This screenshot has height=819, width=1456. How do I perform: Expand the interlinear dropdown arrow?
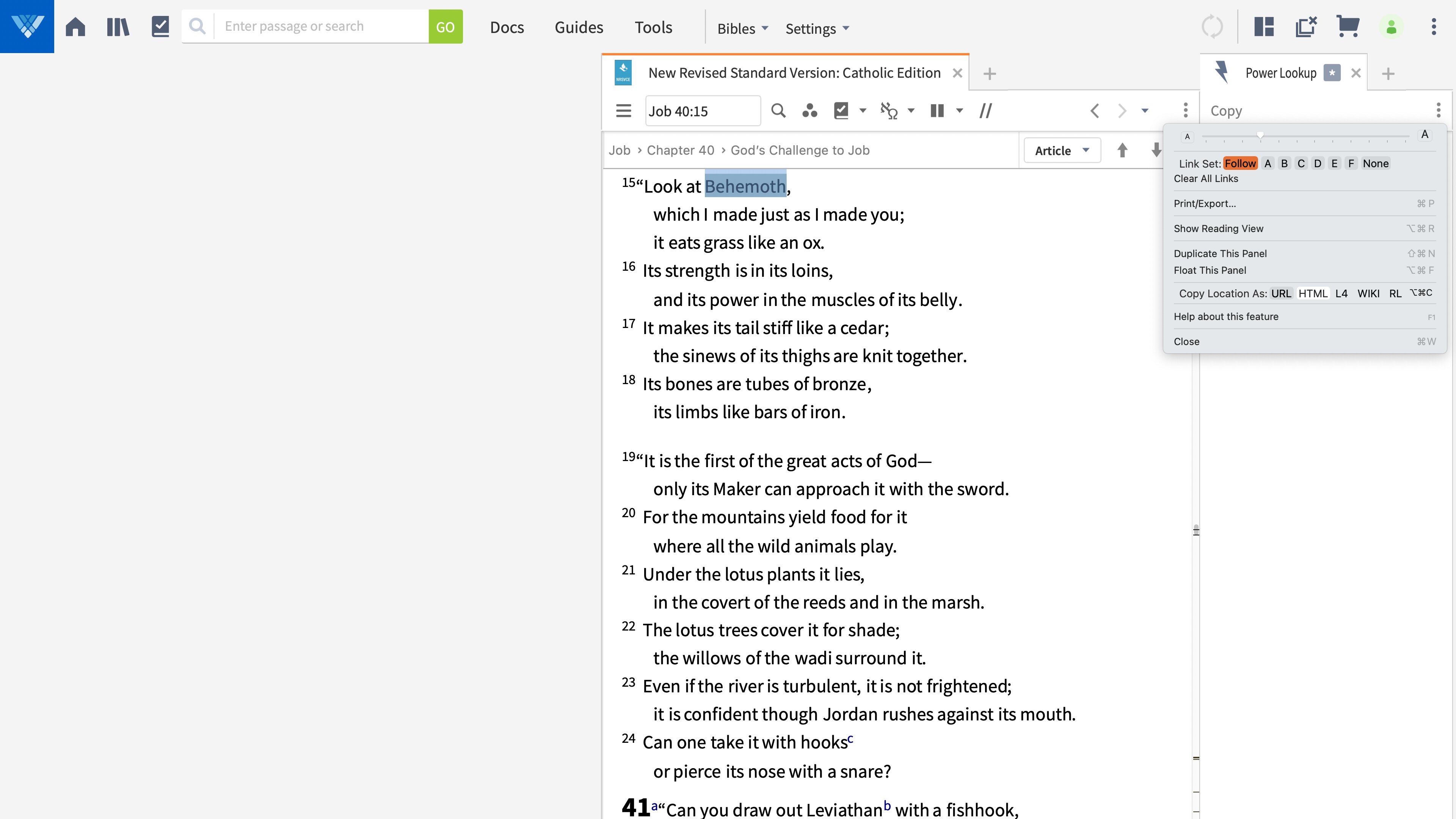[910, 110]
